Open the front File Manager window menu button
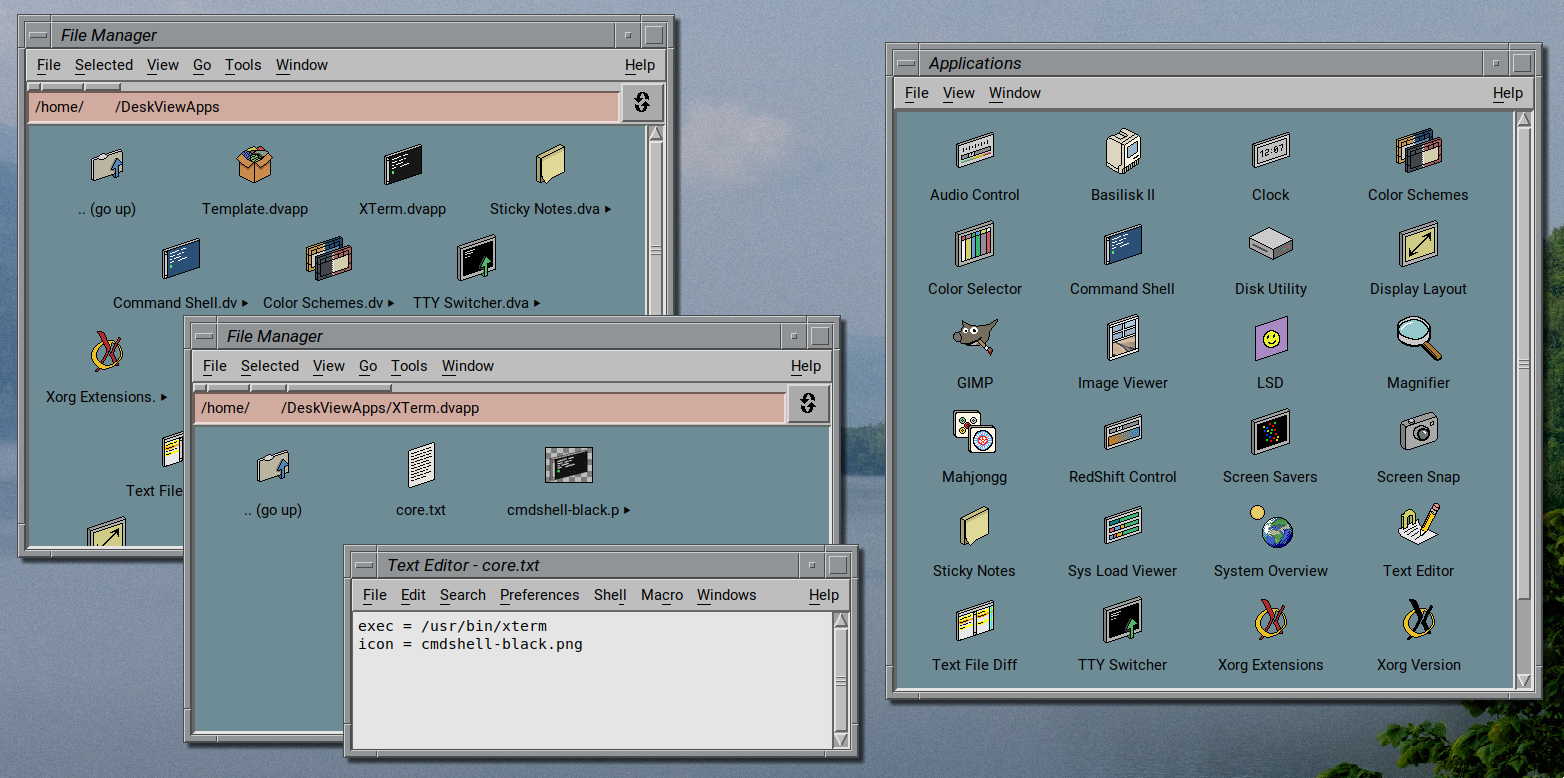The image size is (1564, 778). [x=204, y=336]
